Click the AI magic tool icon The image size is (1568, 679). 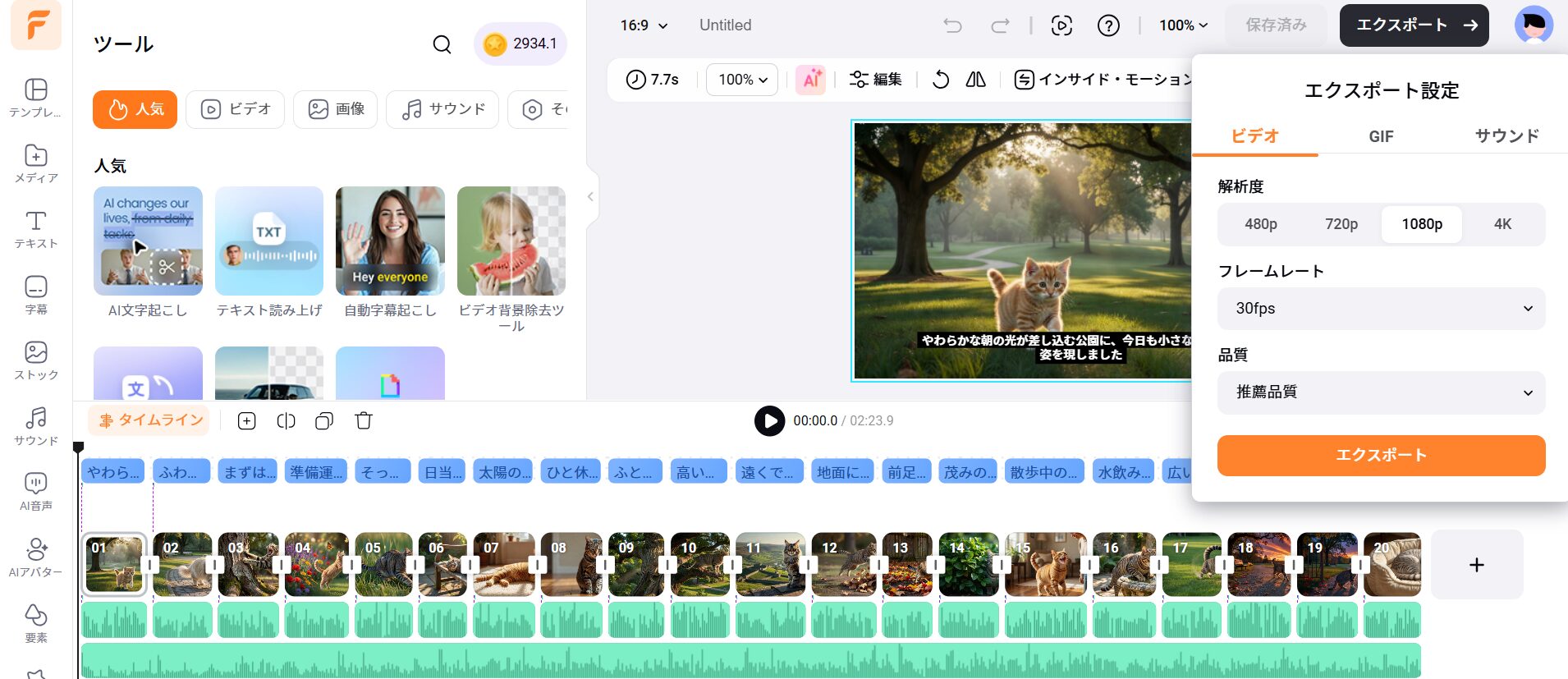point(811,80)
